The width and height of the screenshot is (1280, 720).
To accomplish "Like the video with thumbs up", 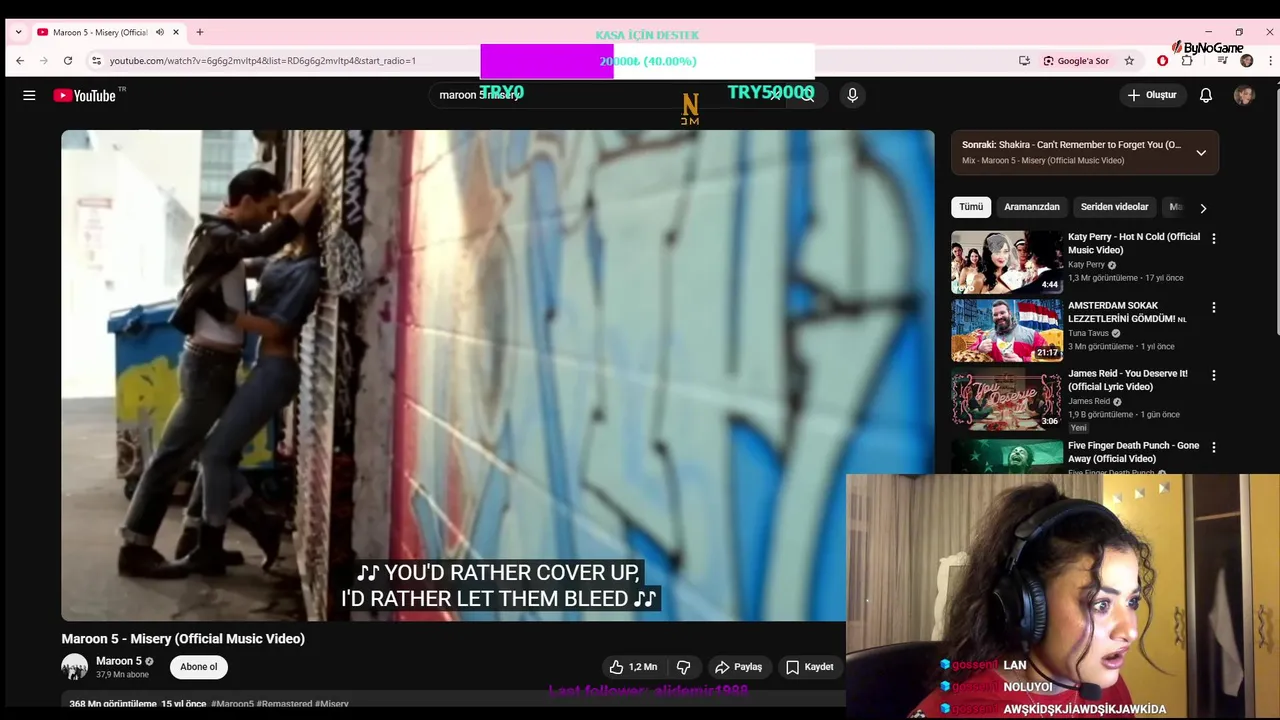I will click(633, 667).
